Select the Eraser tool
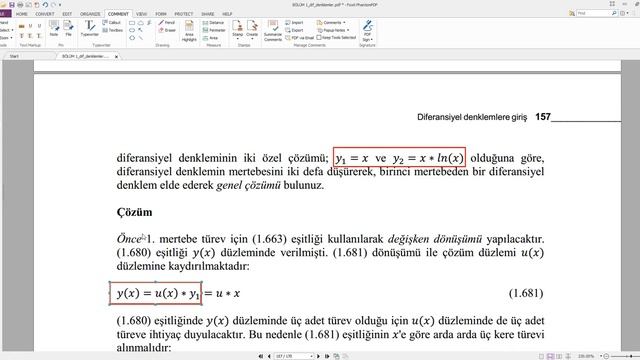 coord(167,30)
